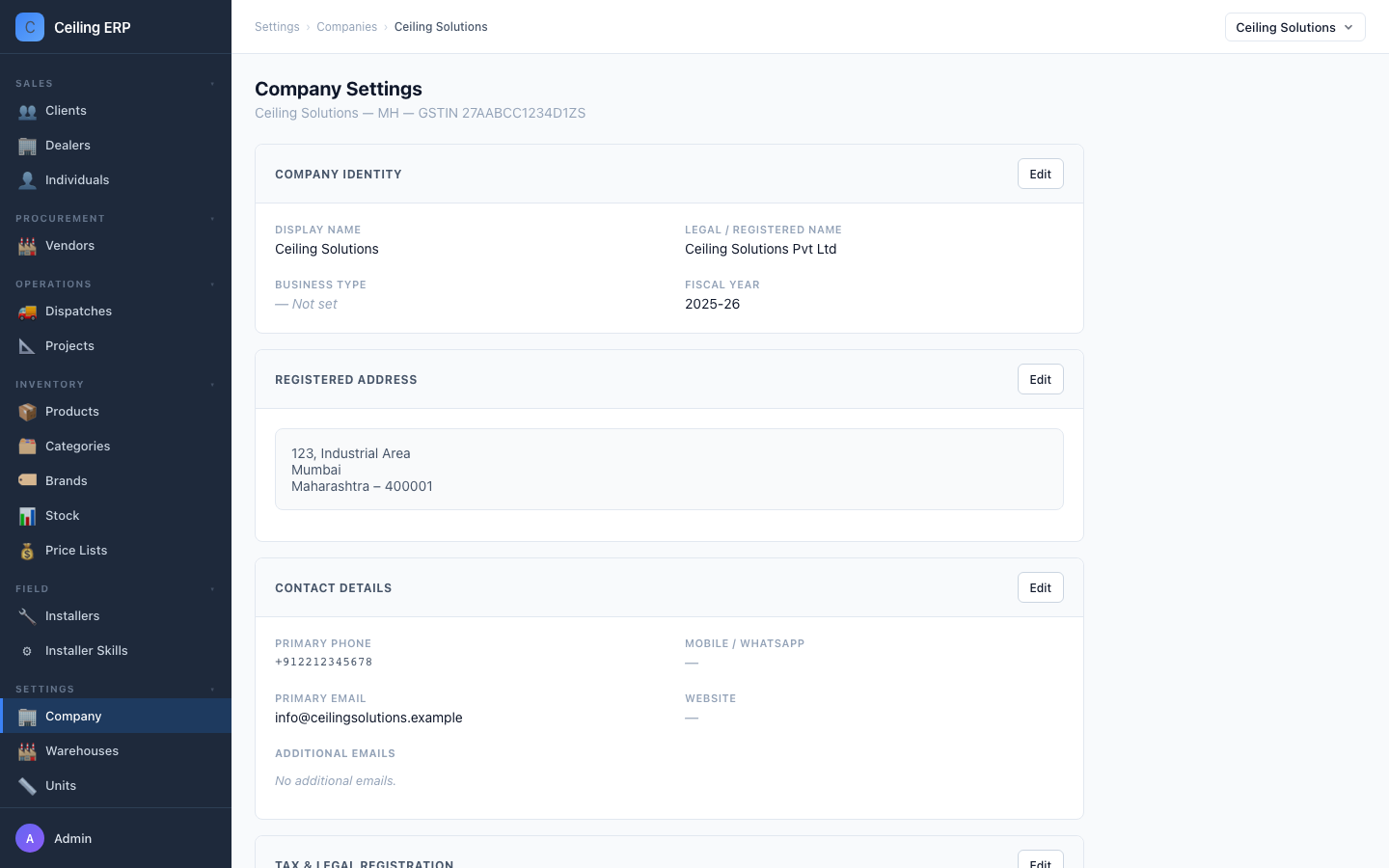Click the display name value Ceiling Solutions

pos(327,249)
